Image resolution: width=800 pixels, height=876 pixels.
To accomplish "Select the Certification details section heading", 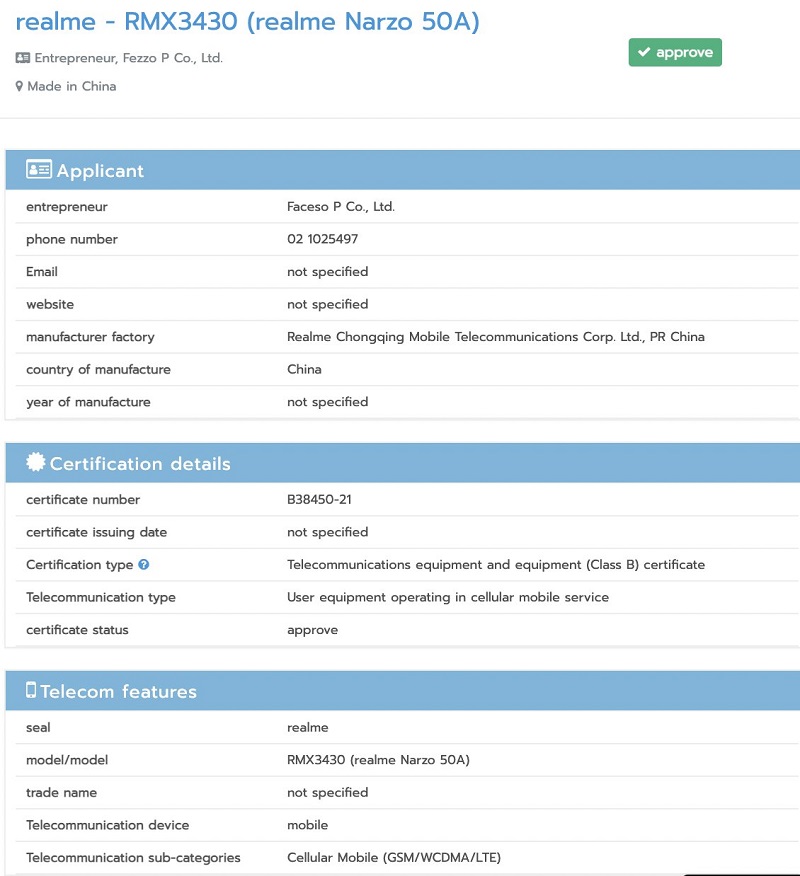I will tap(140, 464).
